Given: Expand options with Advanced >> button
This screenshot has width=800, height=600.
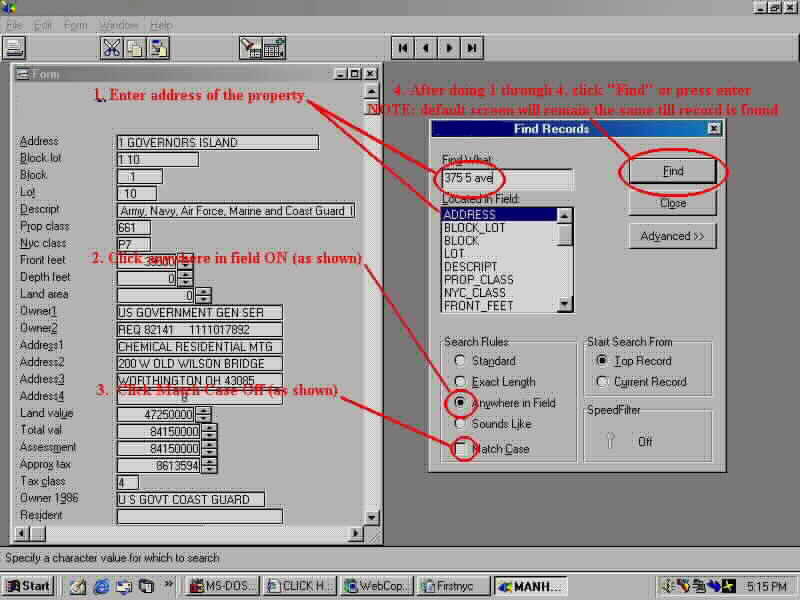Looking at the screenshot, I should point(673,236).
